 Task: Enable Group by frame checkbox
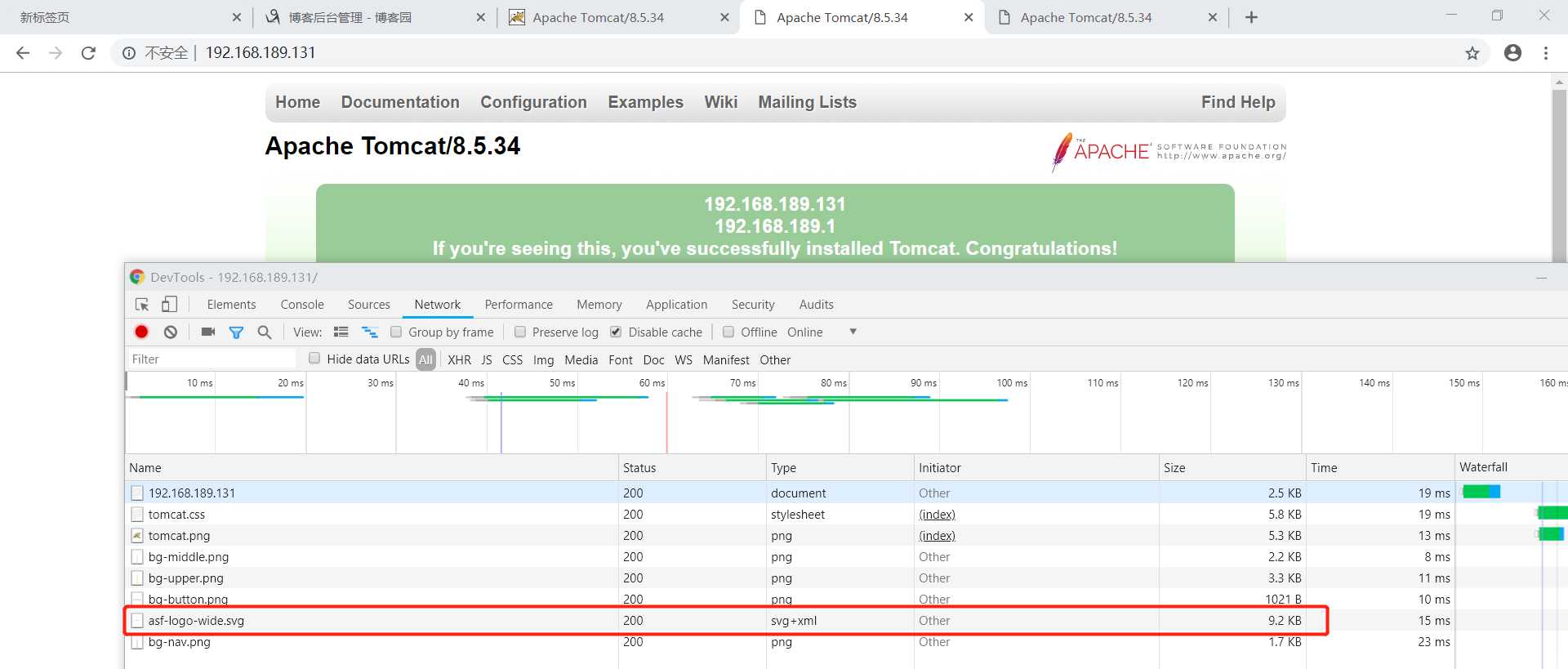pyautogui.click(x=396, y=332)
